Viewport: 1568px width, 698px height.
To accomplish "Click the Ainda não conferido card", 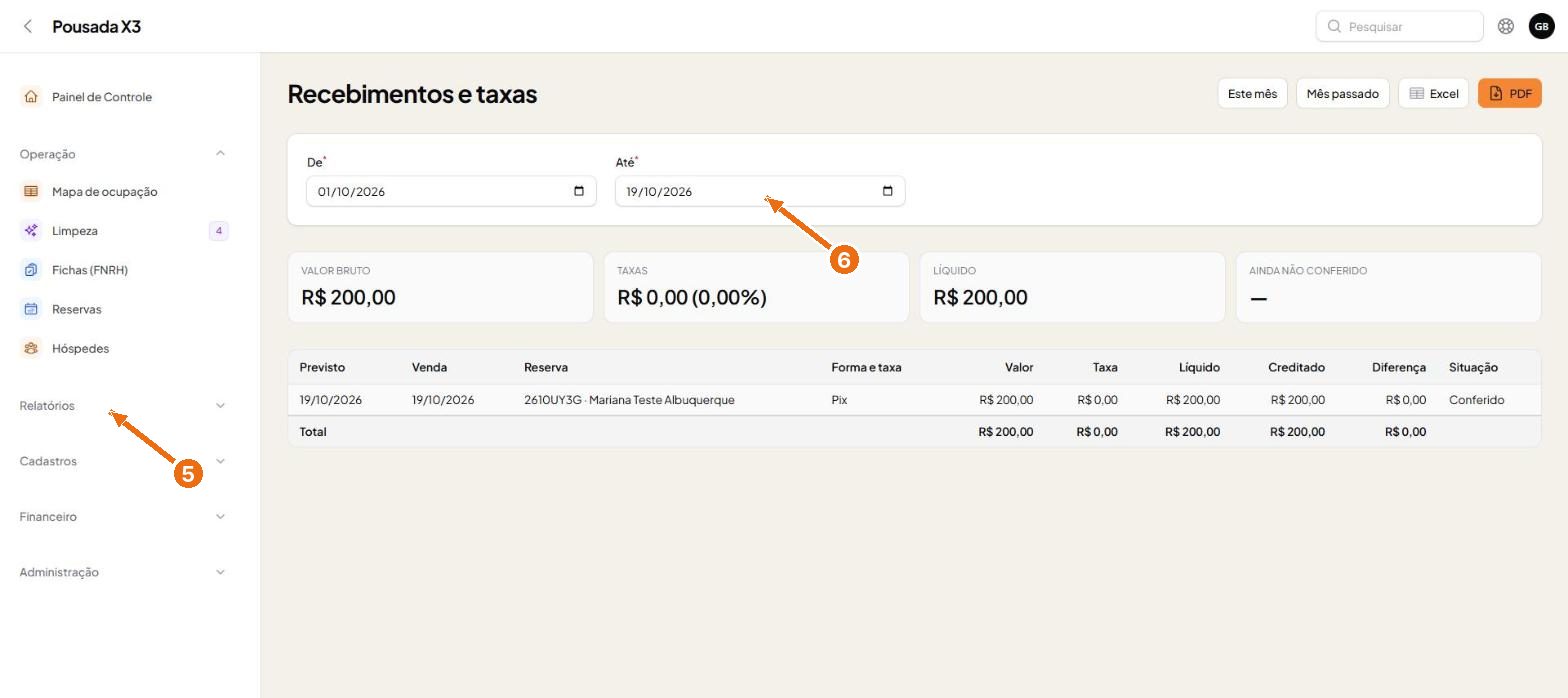I will [x=1388, y=287].
